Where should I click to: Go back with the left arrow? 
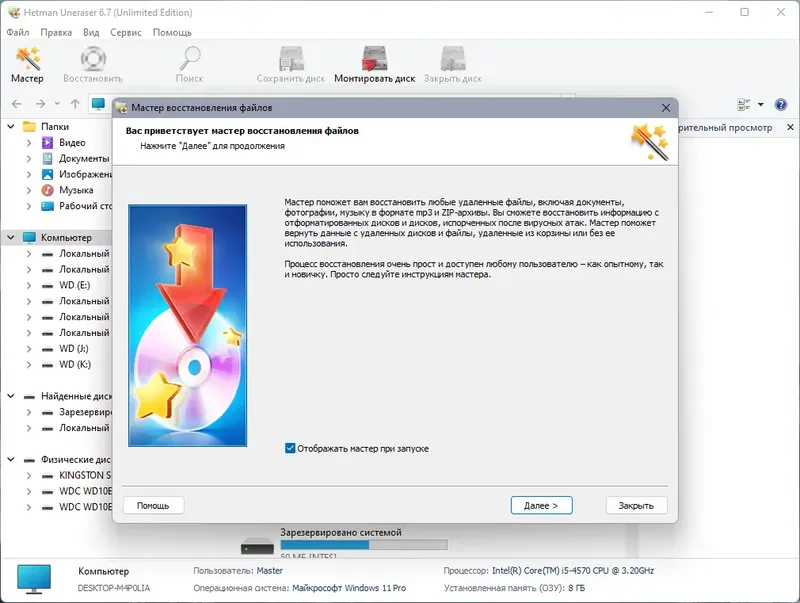click(17, 104)
